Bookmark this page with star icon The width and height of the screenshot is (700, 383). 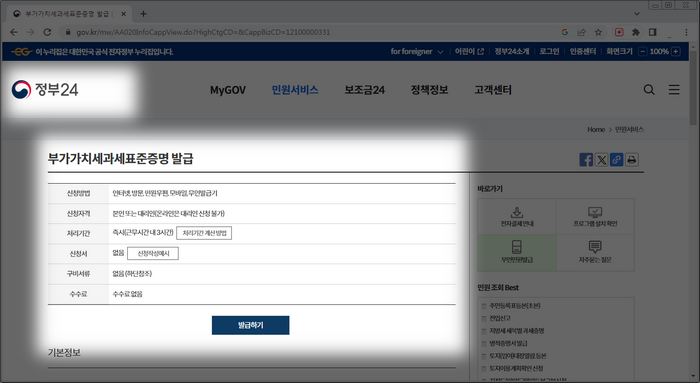pos(598,32)
